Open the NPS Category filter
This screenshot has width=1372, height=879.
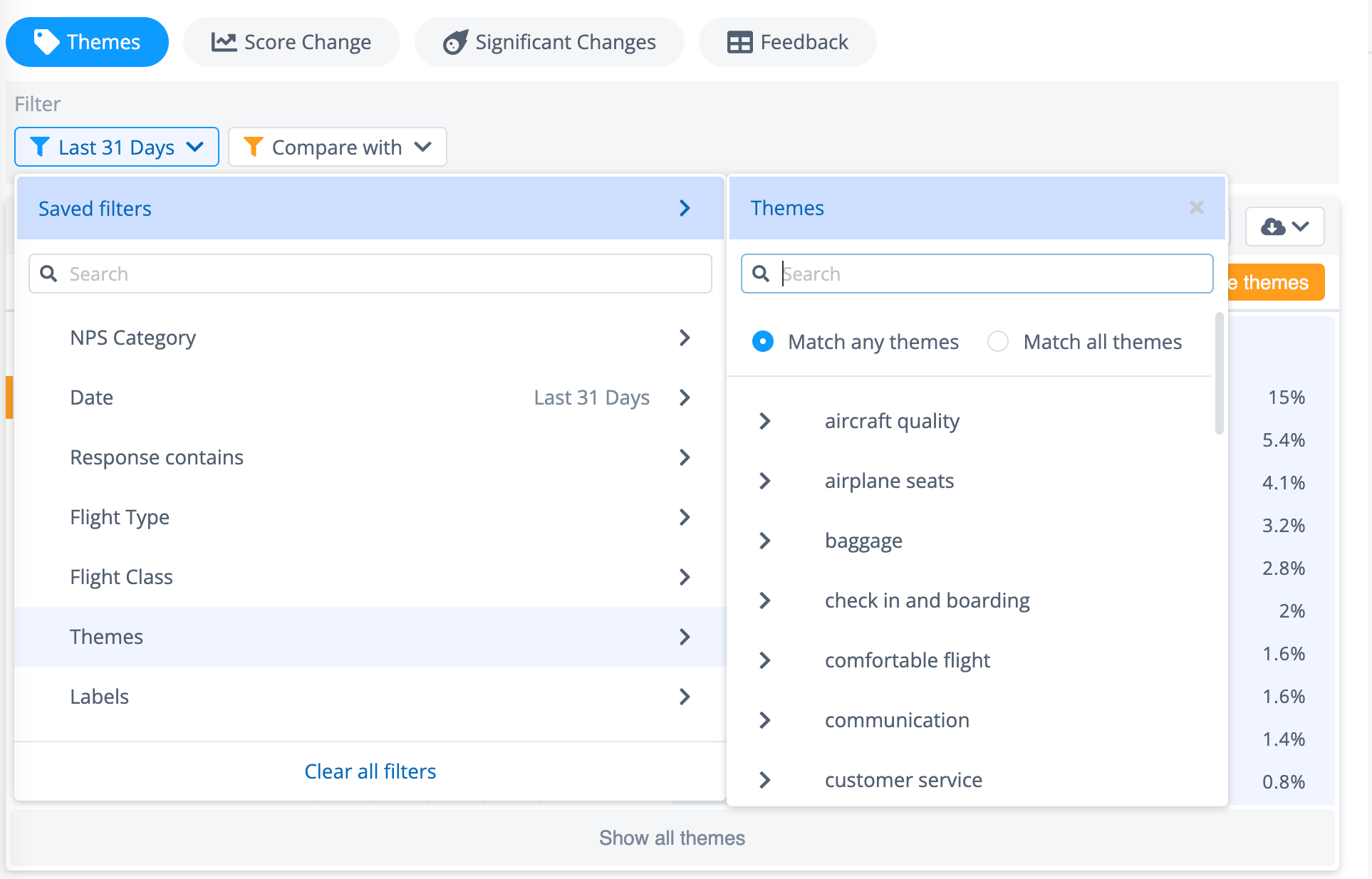pyautogui.click(x=370, y=338)
